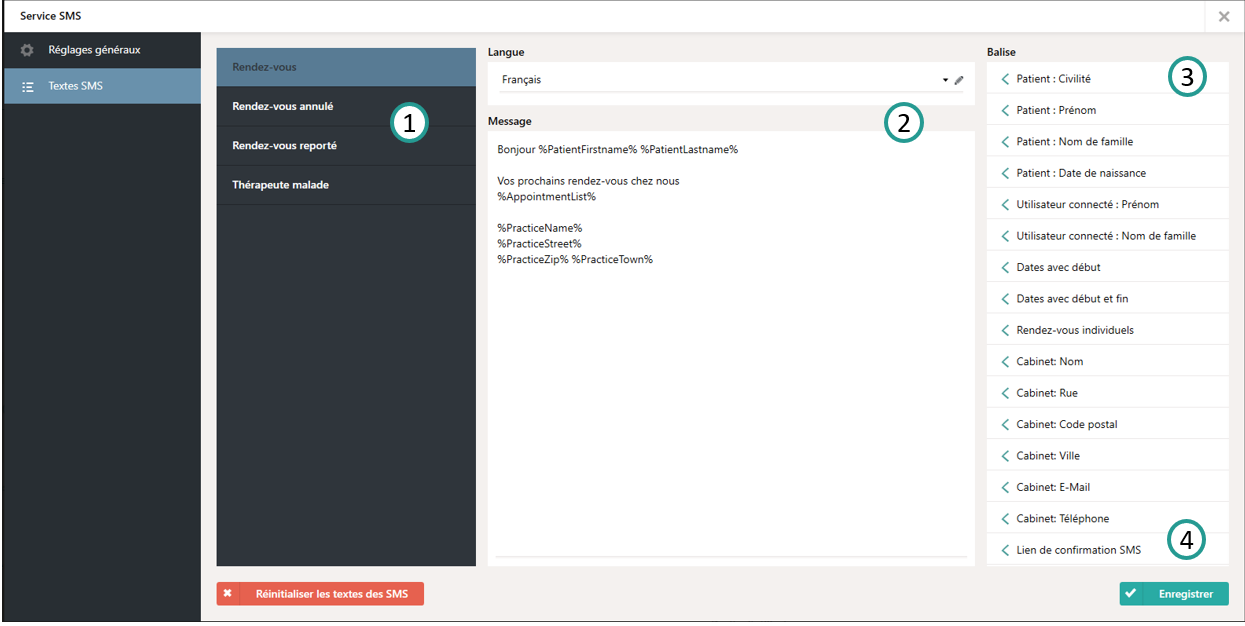Click the pencil edit icon beside Français

959,80
